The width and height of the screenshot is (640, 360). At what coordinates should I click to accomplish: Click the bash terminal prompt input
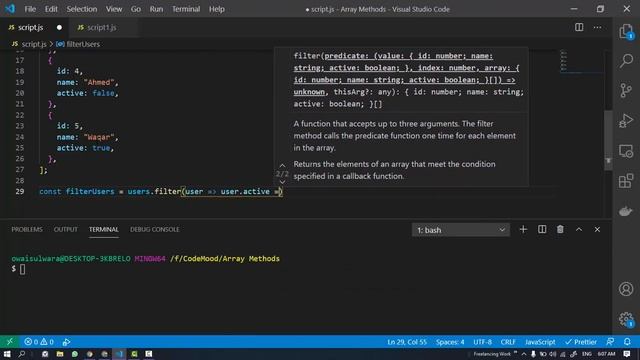[x=22, y=269]
